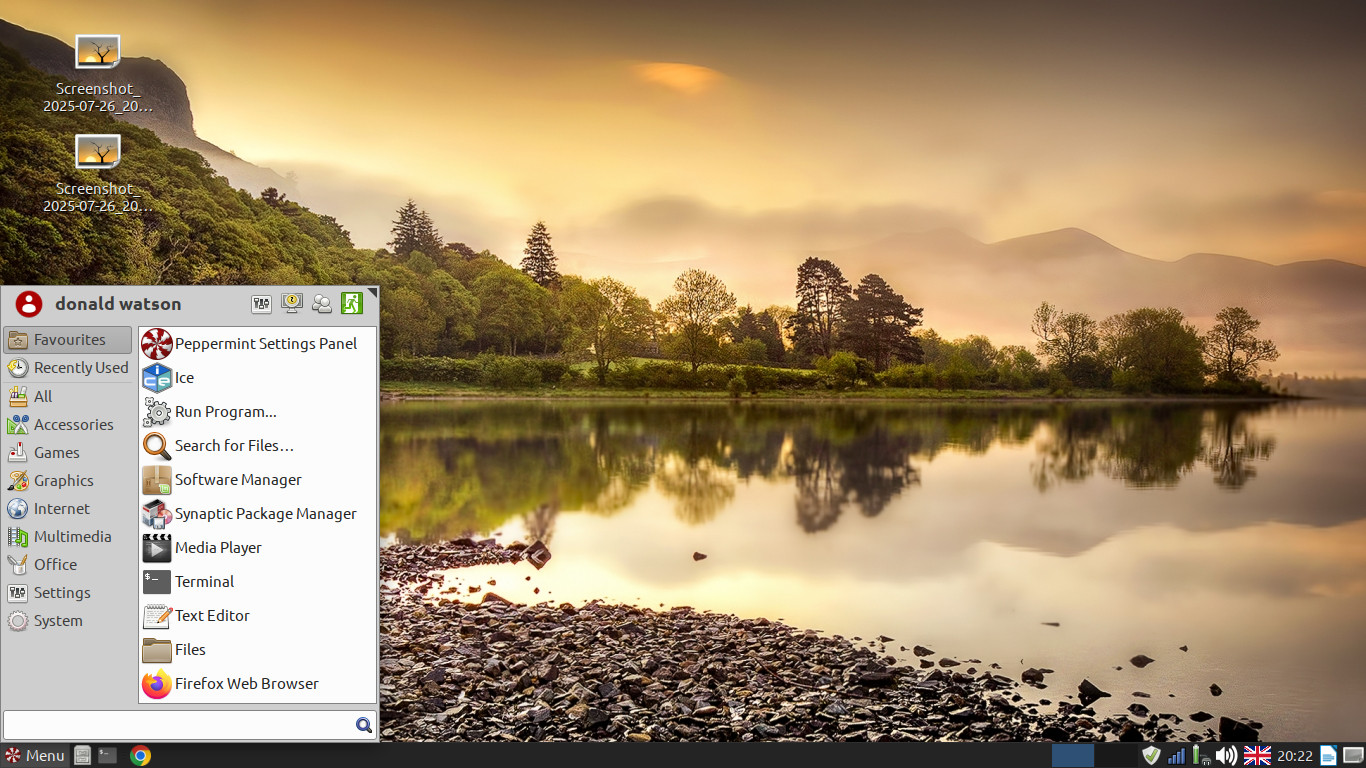Focus the menu search input field
1366x768 pixels.
[190, 725]
